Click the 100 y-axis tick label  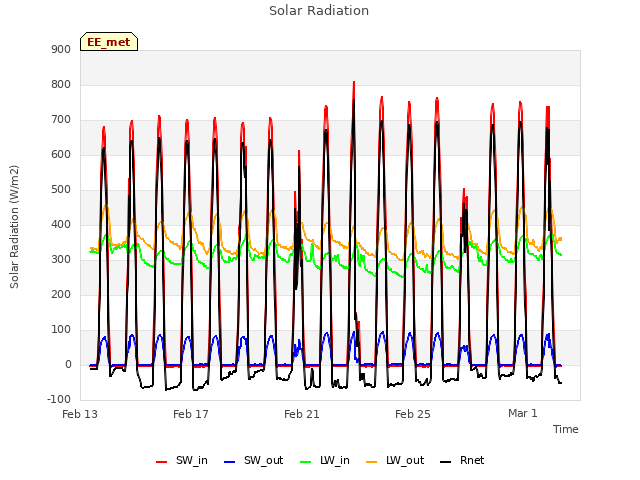(61, 329)
